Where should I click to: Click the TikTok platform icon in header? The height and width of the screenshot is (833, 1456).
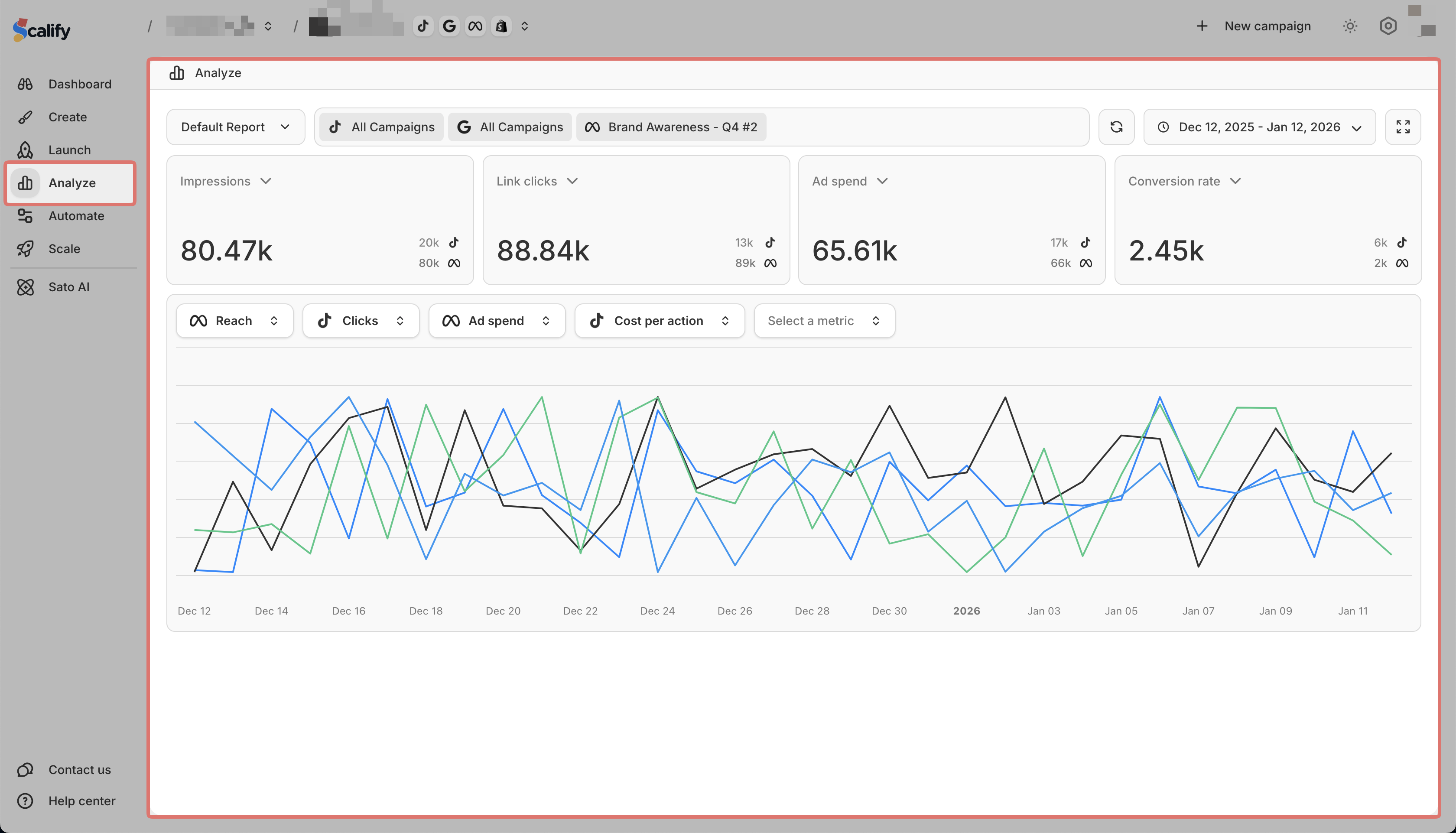[x=422, y=26]
